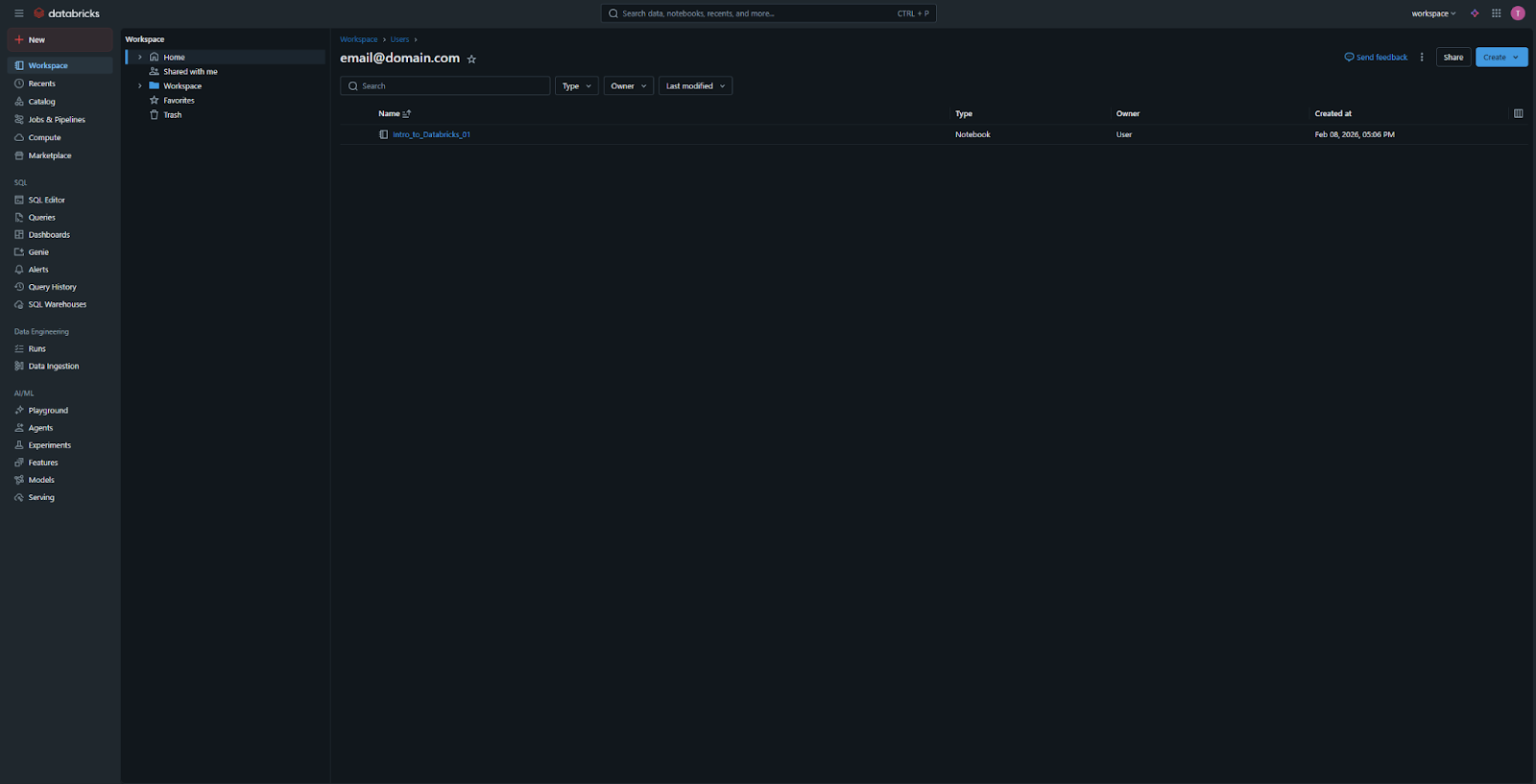Open the kebab more options menu
The image size is (1536, 784).
(1422, 58)
